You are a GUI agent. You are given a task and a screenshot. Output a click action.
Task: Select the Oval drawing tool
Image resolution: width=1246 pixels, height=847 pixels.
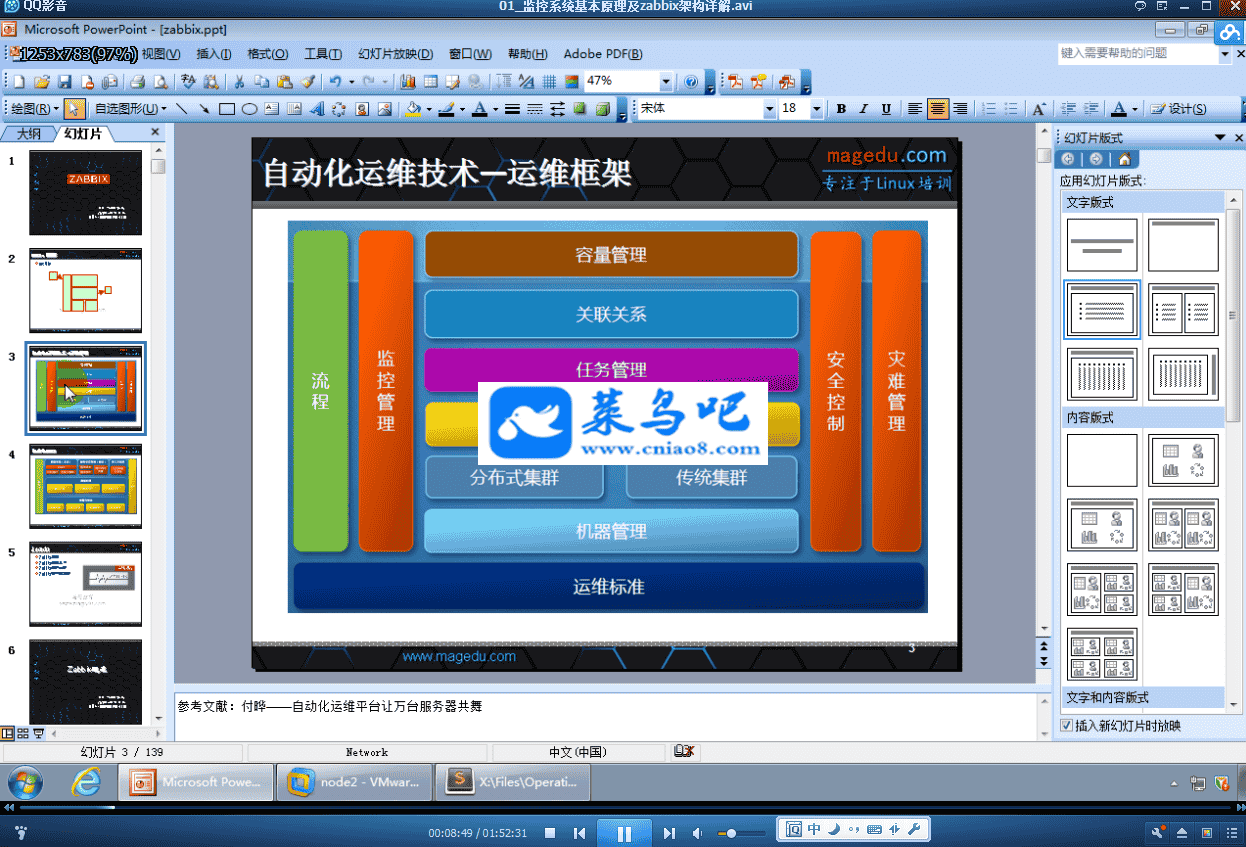[x=249, y=109]
